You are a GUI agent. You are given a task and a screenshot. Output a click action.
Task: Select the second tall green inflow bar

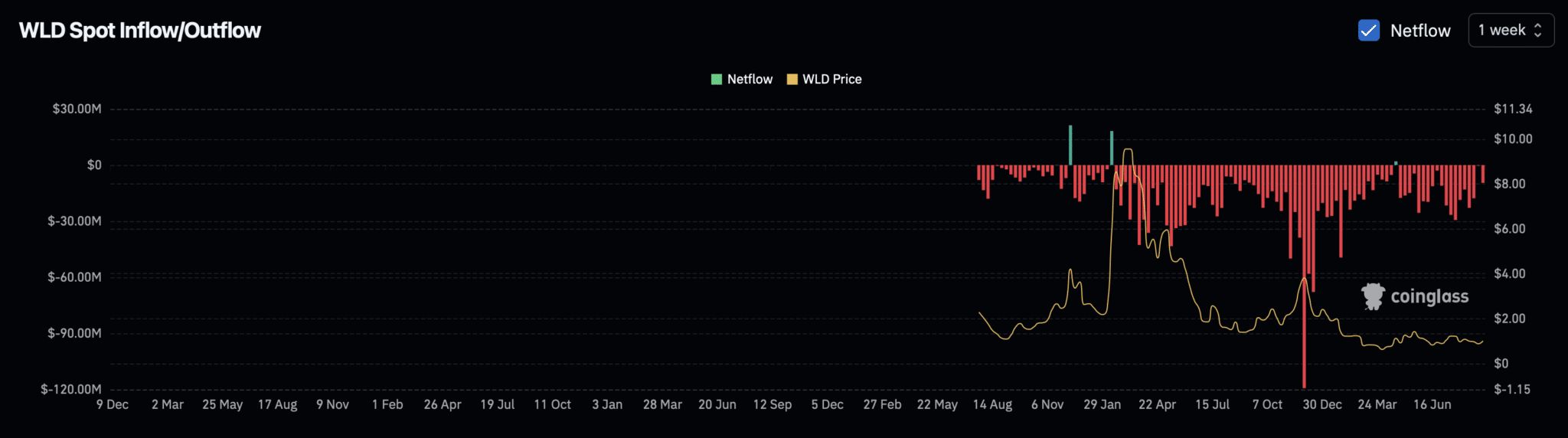(x=1112, y=148)
